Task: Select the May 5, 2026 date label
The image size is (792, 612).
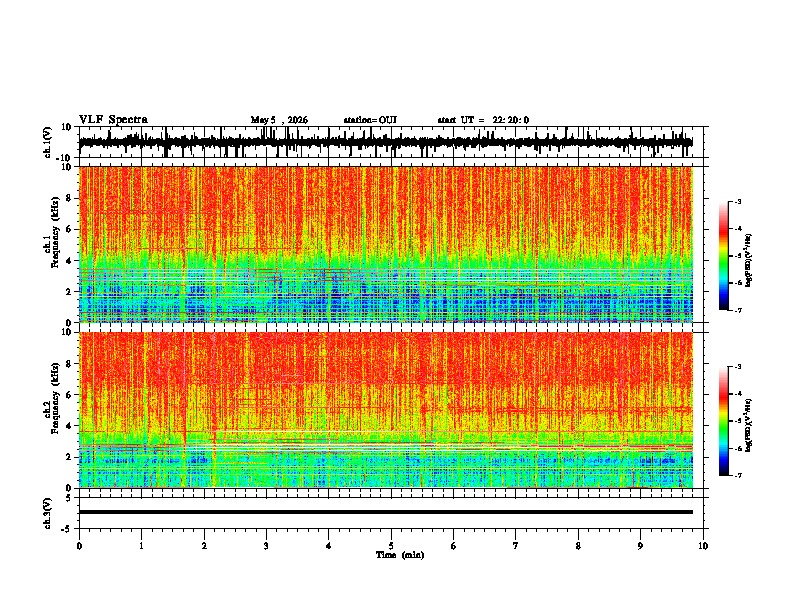Action: pyautogui.click(x=279, y=120)
